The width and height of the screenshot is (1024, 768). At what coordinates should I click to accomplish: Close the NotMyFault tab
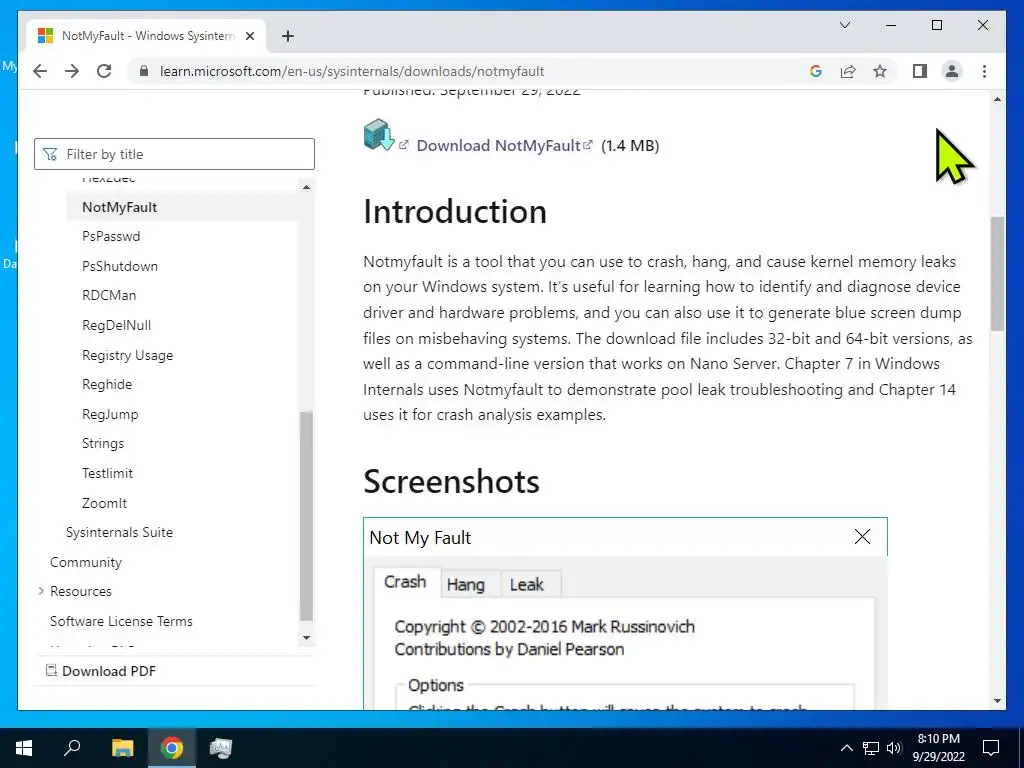click(x=249, y=36)
